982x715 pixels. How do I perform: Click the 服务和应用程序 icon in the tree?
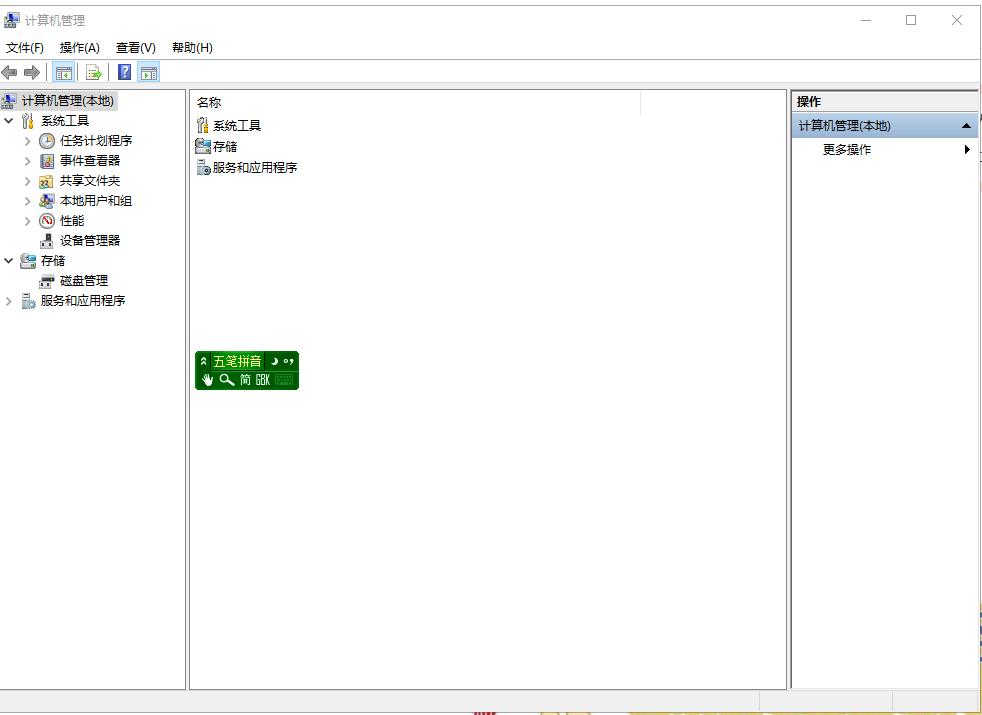click(x=28, y=301)
